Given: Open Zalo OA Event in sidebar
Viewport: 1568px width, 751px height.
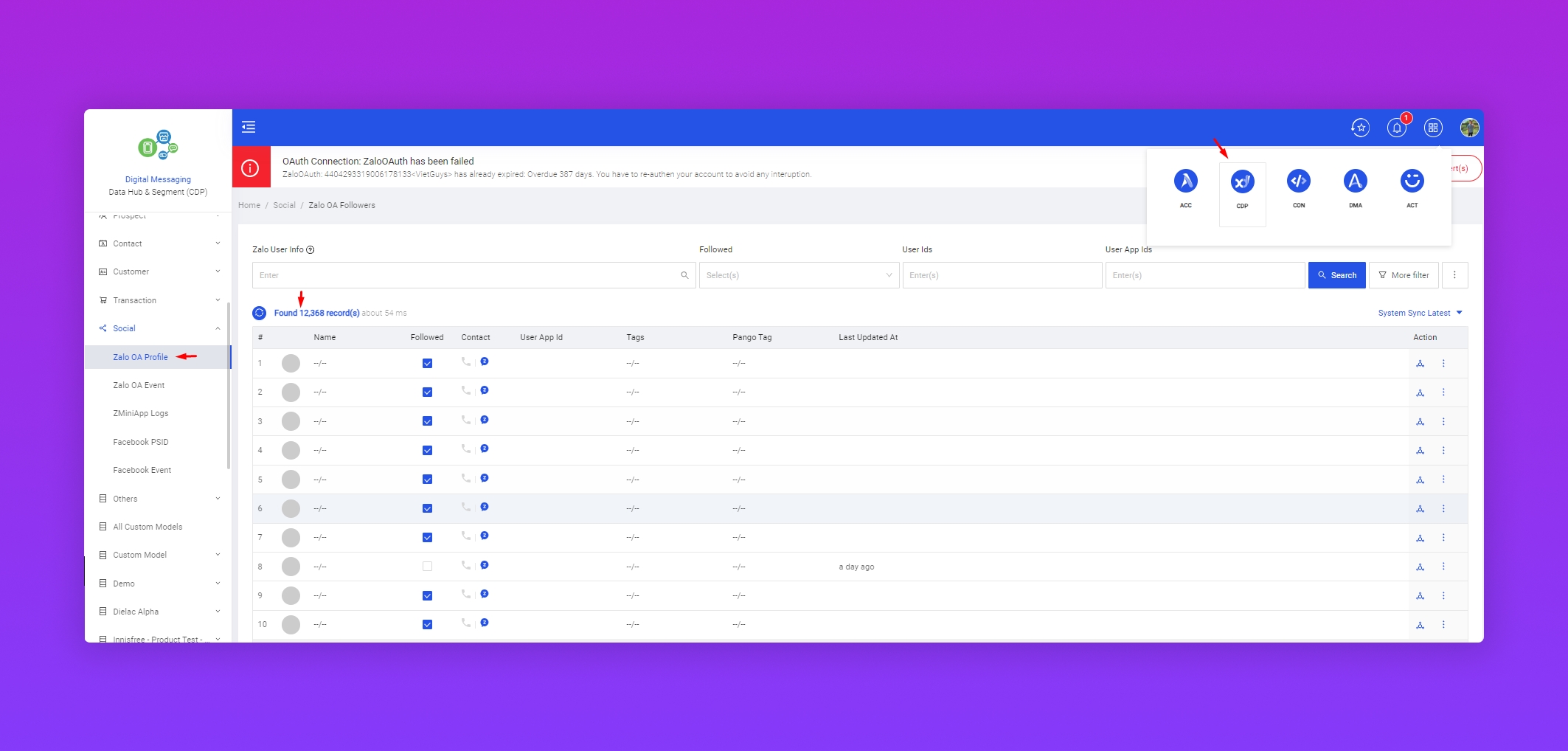Looking at the screenshot, I should (139, 385).
